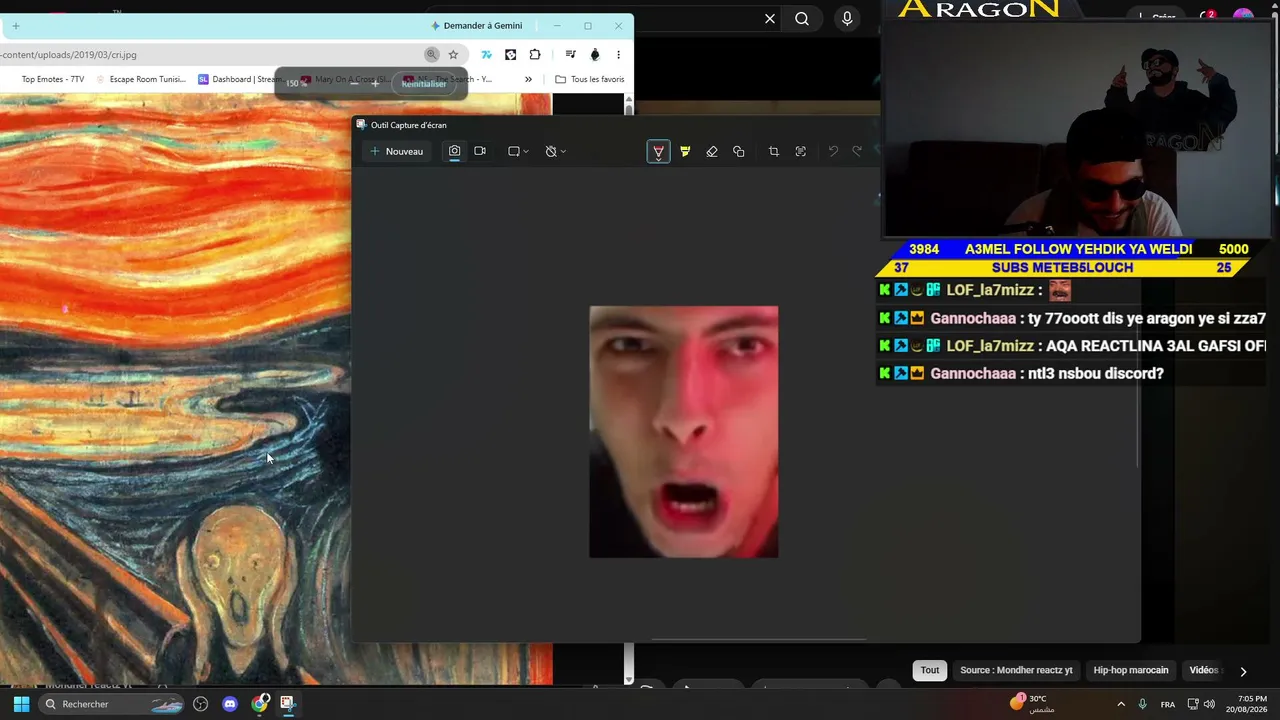Activate the image crop tool
This screenshot has height=720, width=1280.
point(773,151)
